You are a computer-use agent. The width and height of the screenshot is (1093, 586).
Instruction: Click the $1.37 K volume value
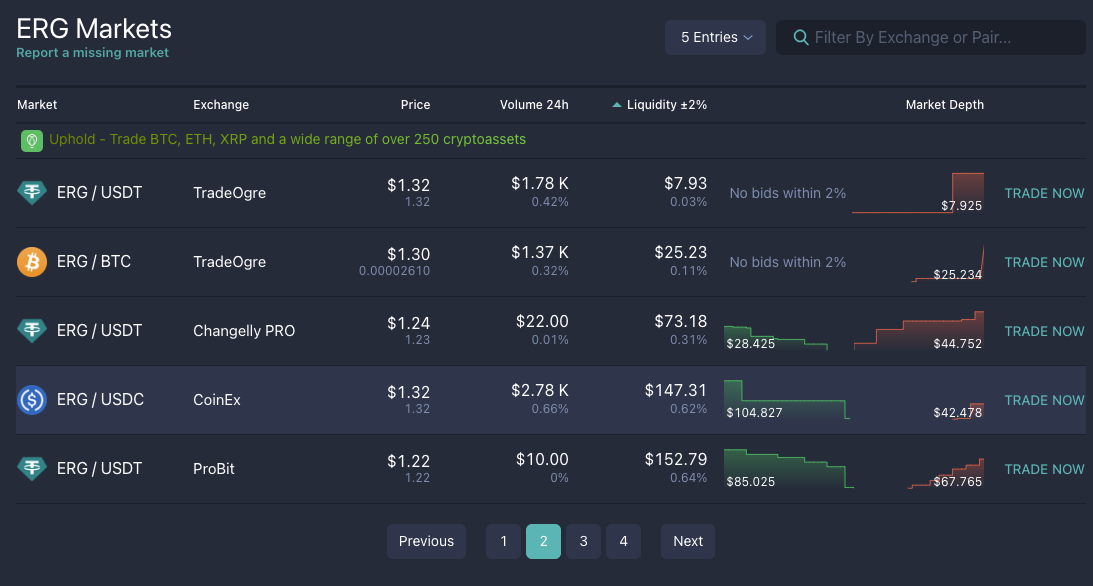tap(540, 252)
